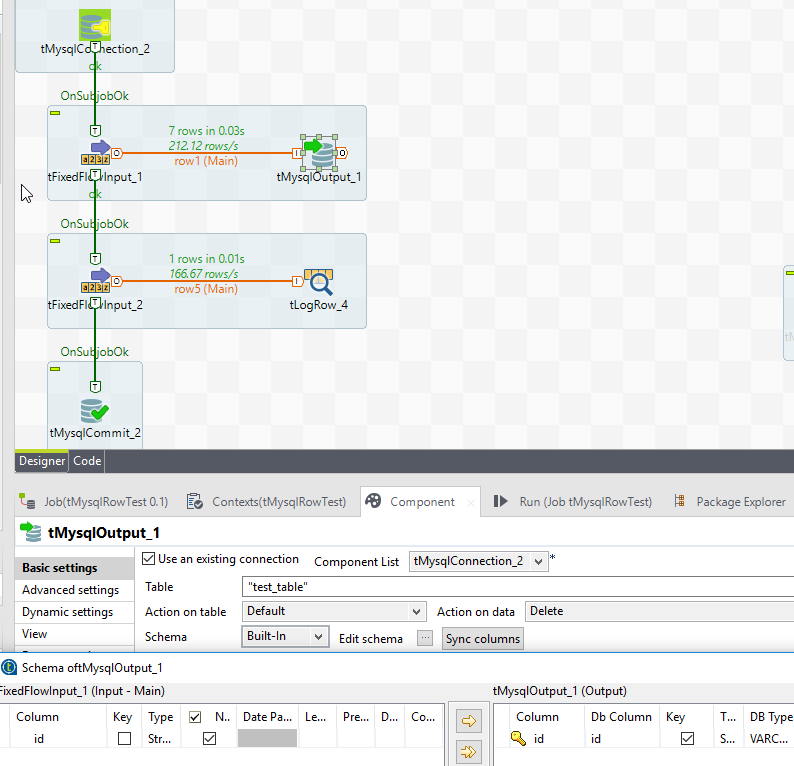Select Basic settings in component sidebar

[75, 568]
